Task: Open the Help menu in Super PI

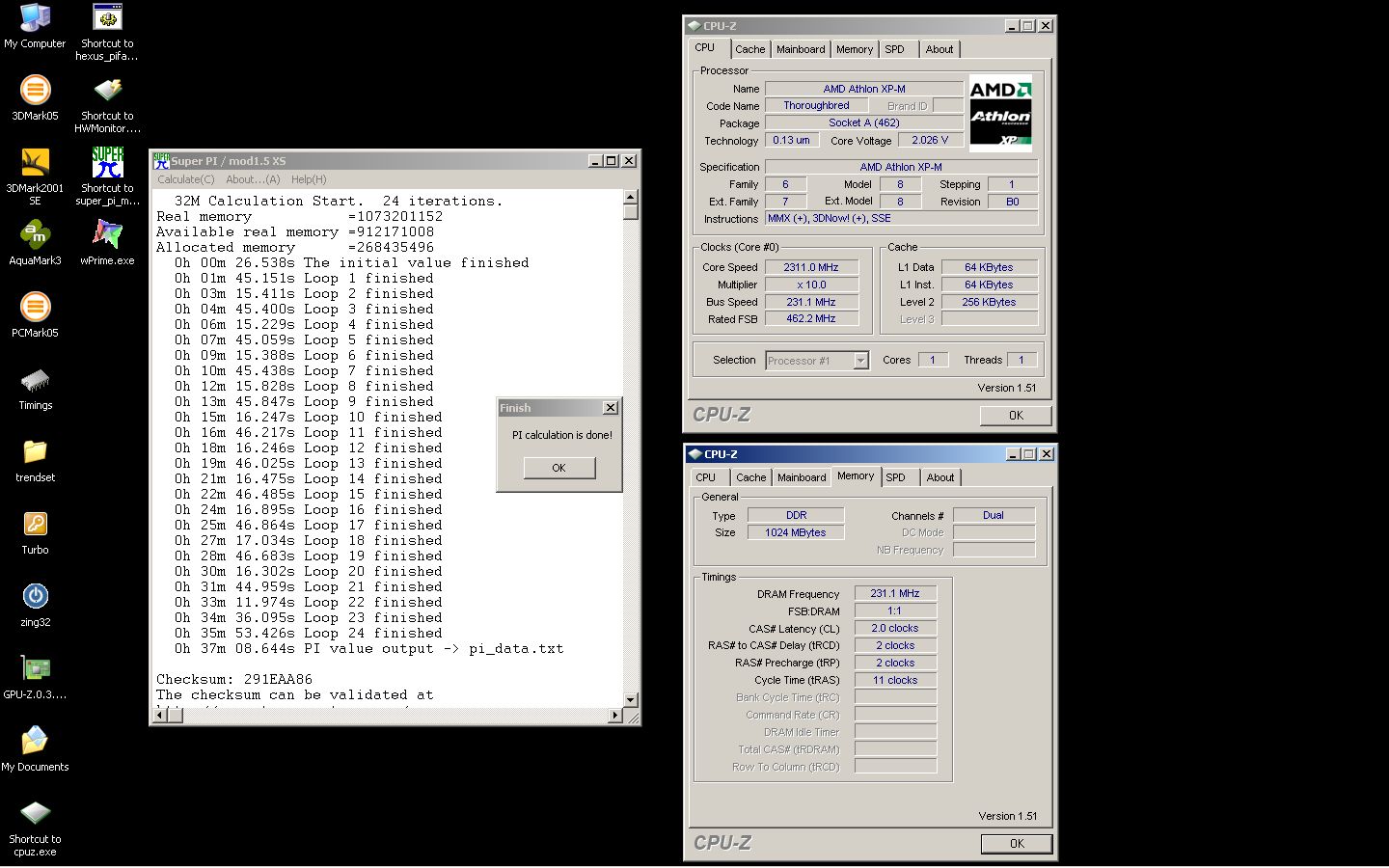Action: (x=309, y=179)
